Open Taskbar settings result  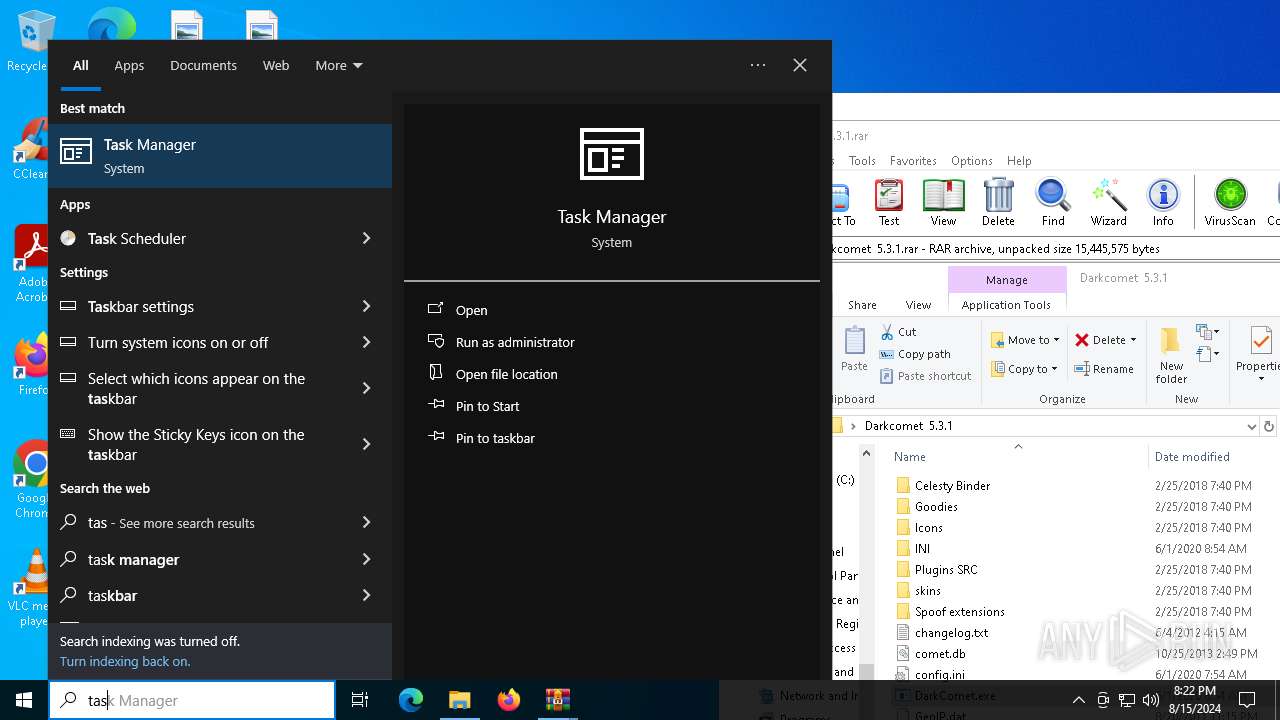[x=196, y=306]
